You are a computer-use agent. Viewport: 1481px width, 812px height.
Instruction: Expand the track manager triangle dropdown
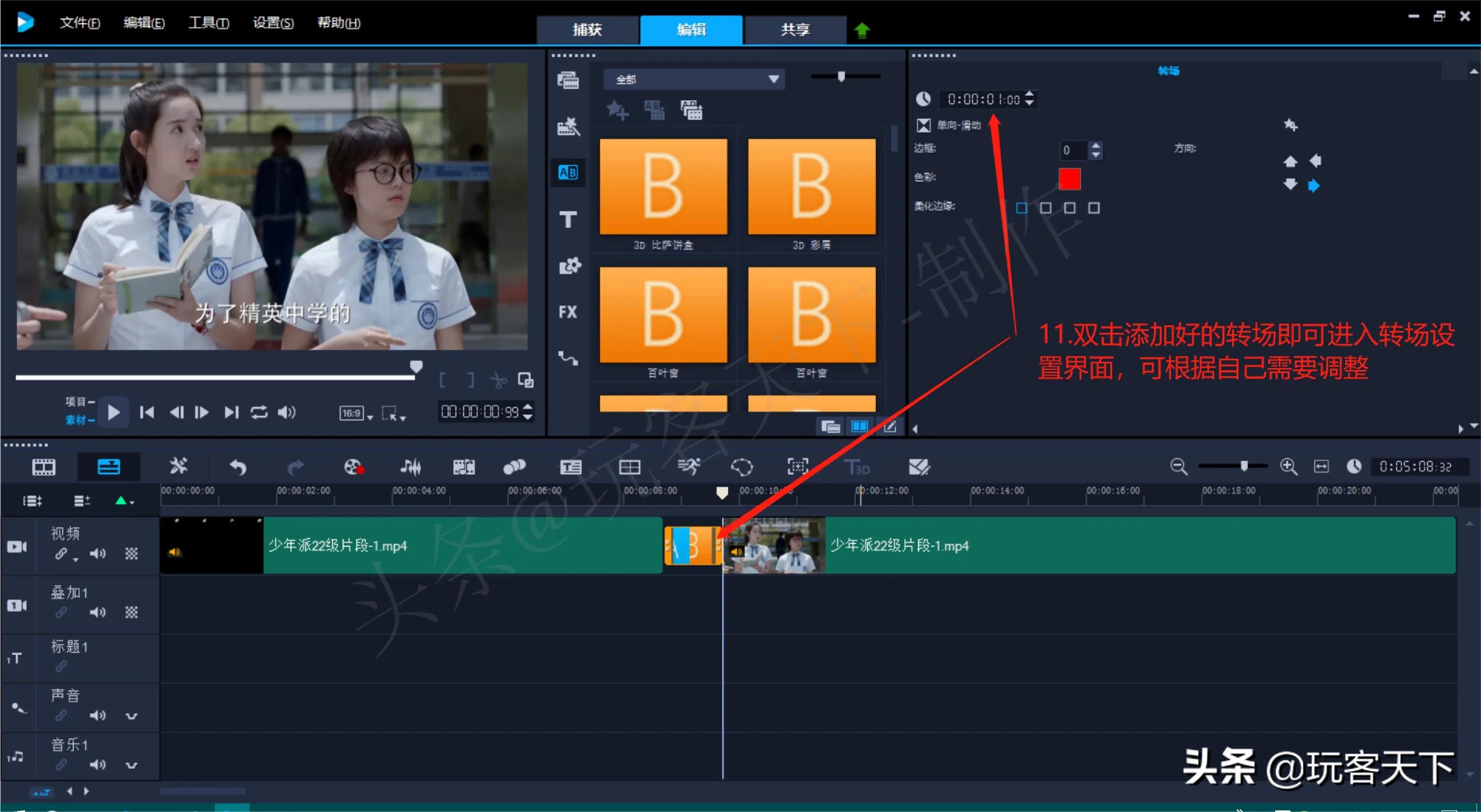(123, 500)
